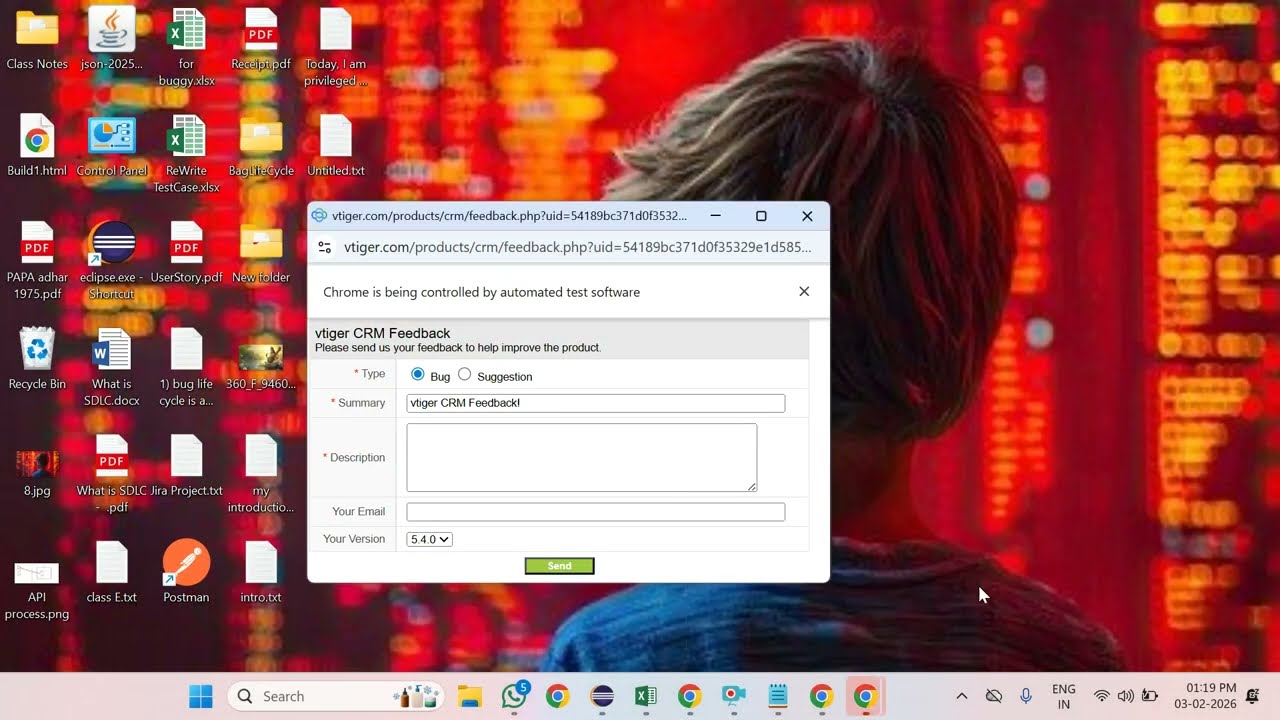Viewport: 1280px width, 720px height.
Task: Open the 'my introductio...' text file
Action: (x=261, y=456)
